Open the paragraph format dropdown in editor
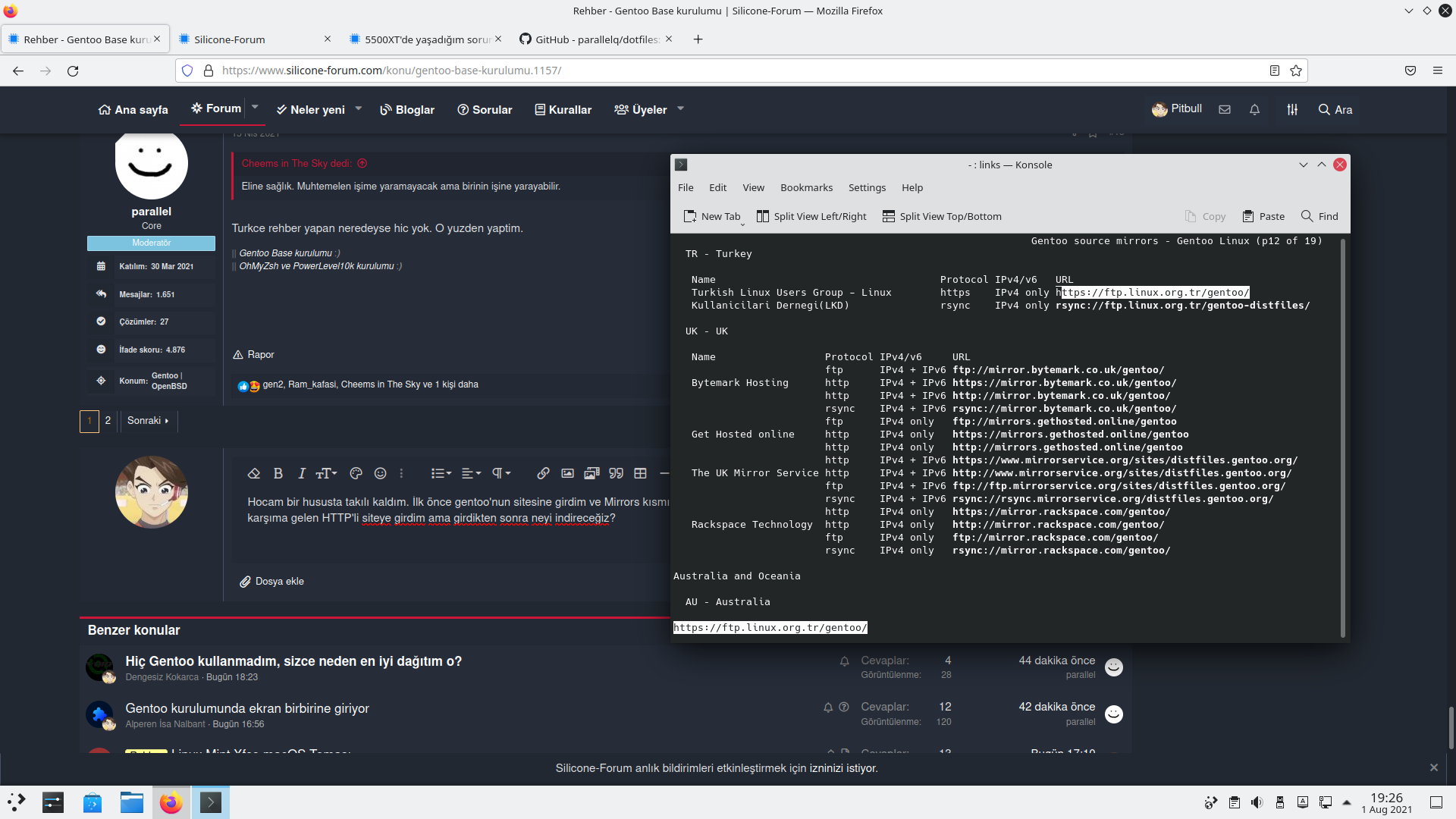 point(501,473)
